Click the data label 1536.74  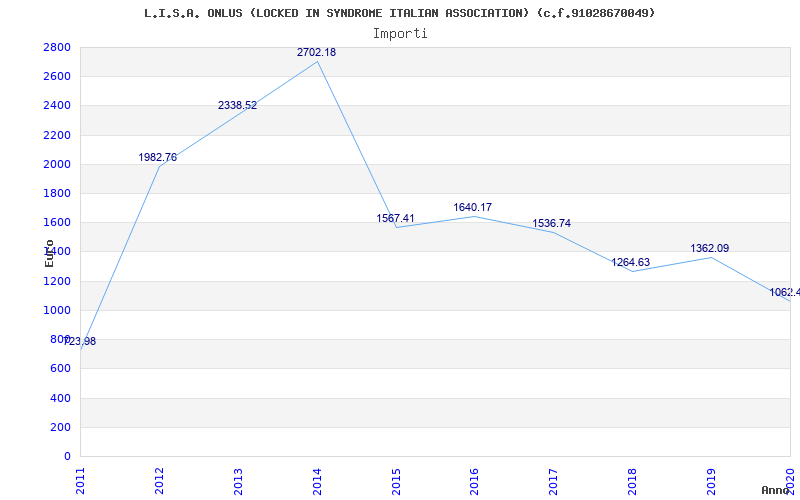tap(552, 223)
